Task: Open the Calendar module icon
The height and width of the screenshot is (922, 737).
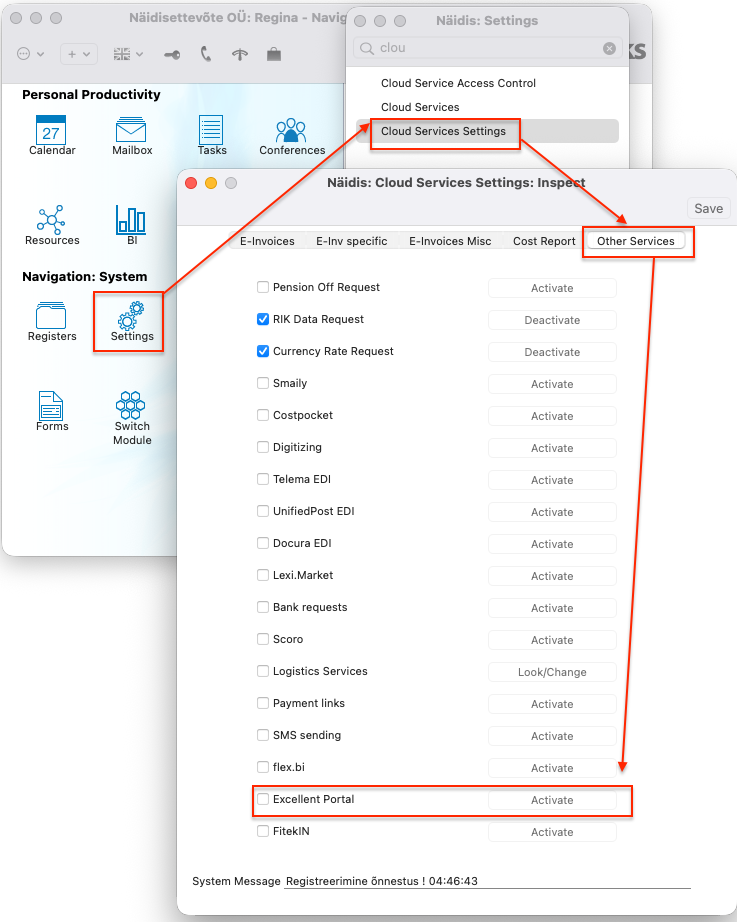Action: pos(51,130)
